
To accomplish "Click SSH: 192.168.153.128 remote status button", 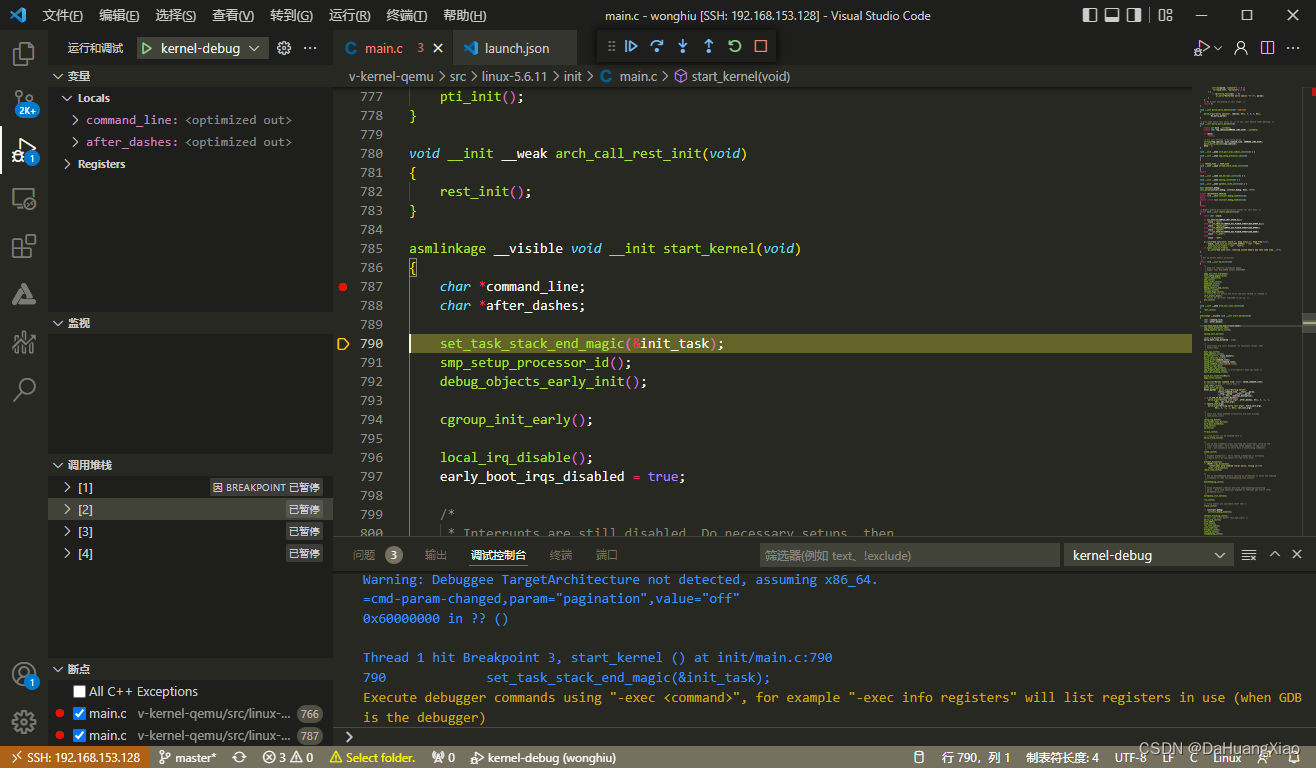I will [74, 757].
